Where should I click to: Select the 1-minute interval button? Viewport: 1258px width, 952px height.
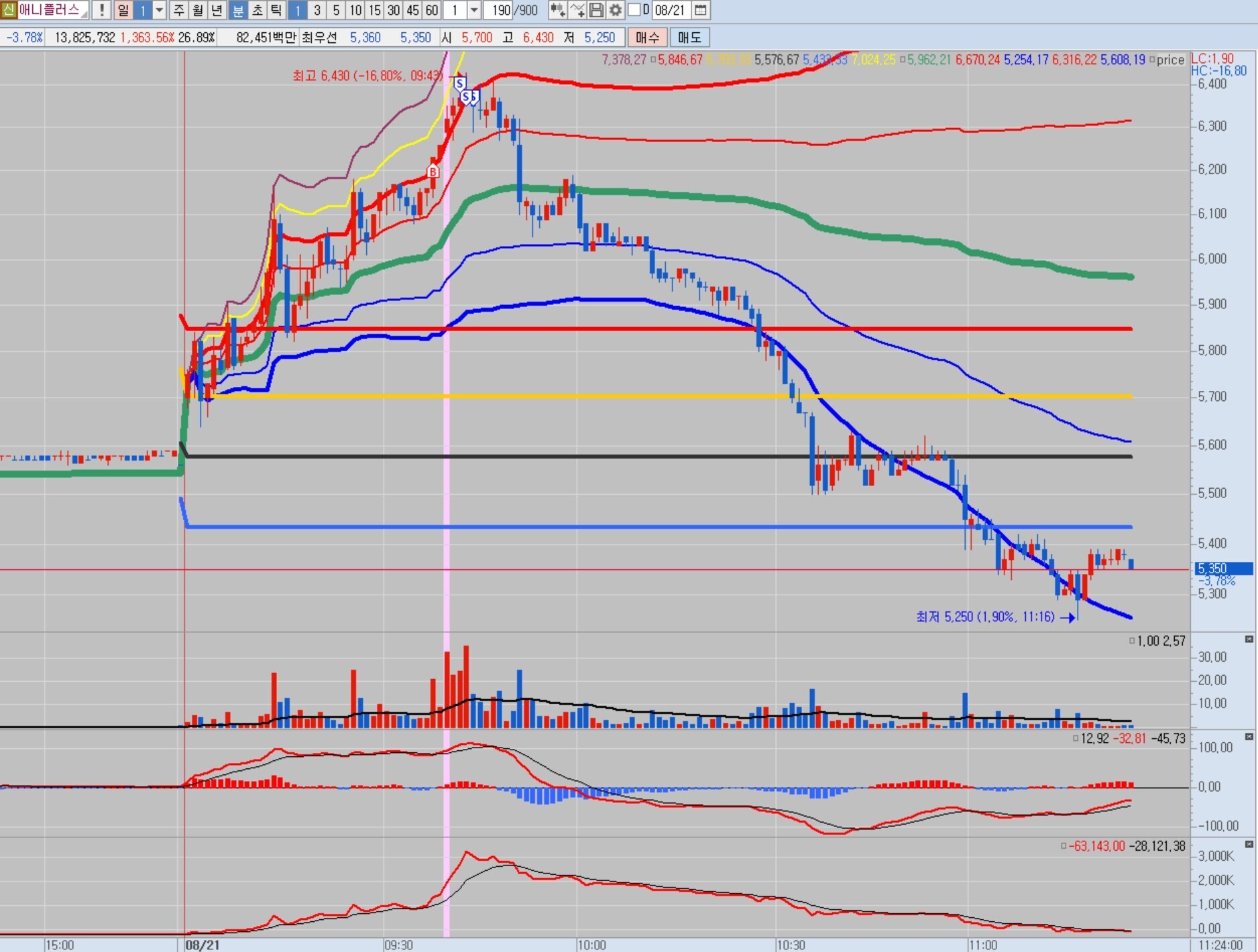298,10
